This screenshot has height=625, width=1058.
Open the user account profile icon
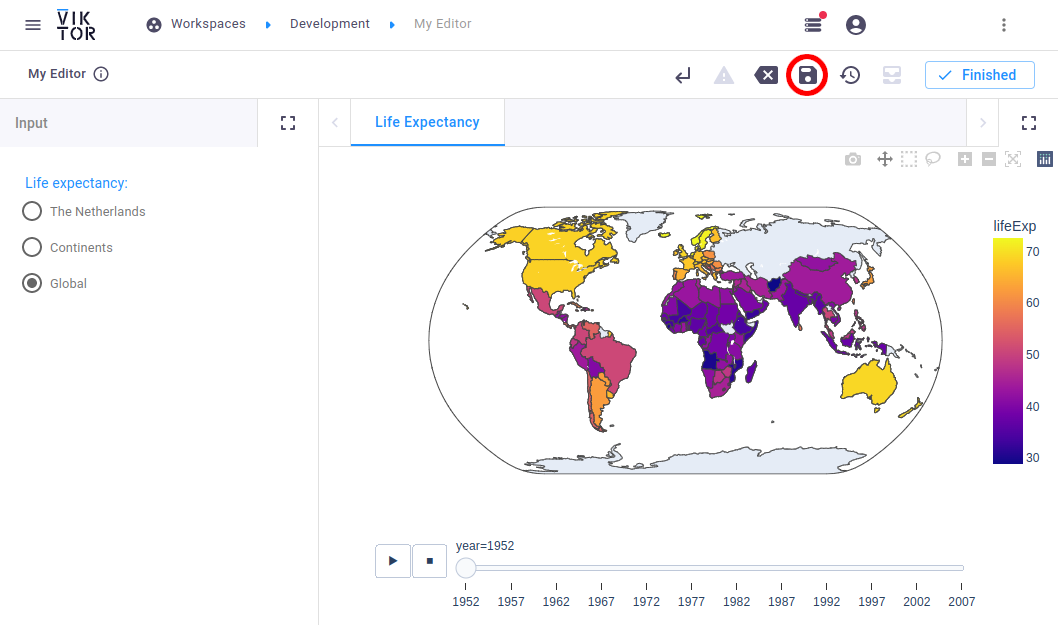click(x=856, y=25)
